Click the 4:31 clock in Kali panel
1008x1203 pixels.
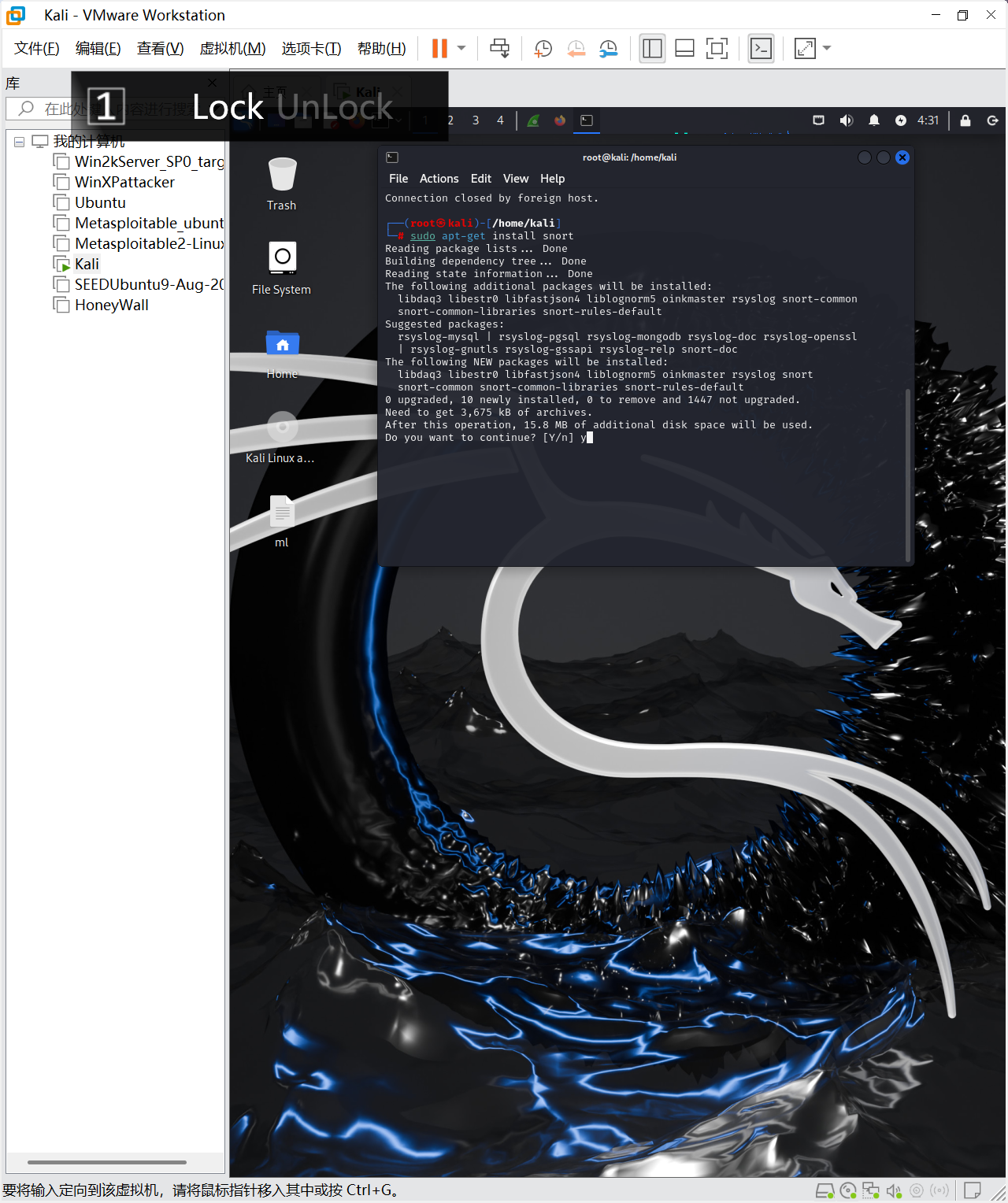(928, 120)
